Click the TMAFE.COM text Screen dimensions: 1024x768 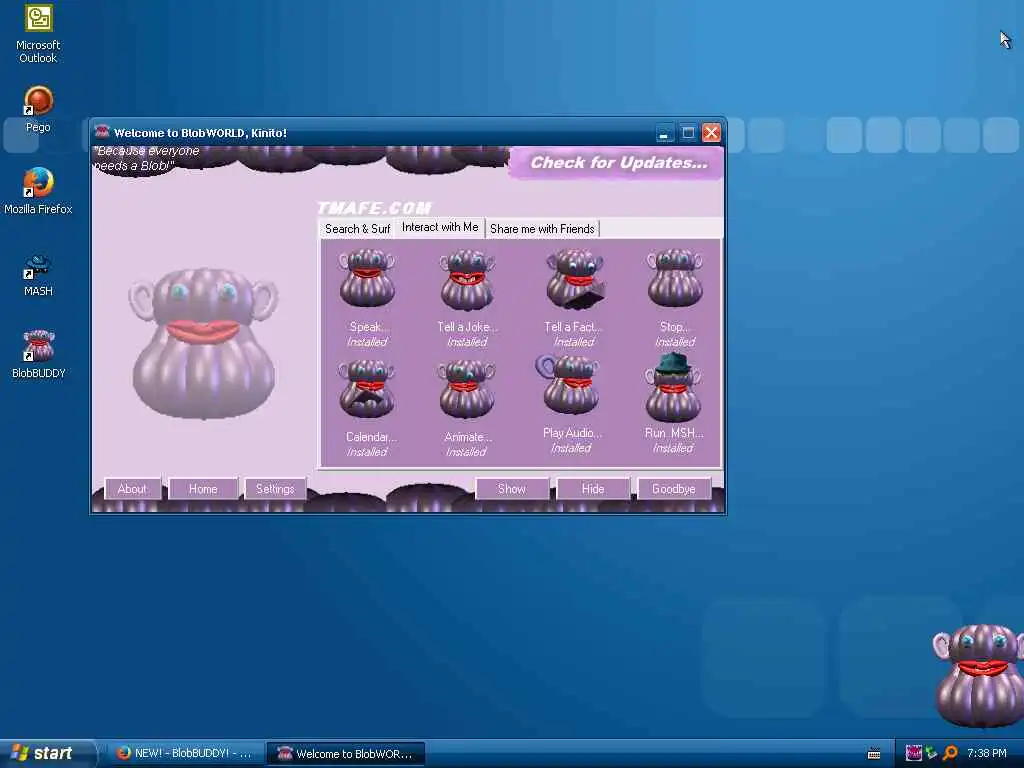374,208
